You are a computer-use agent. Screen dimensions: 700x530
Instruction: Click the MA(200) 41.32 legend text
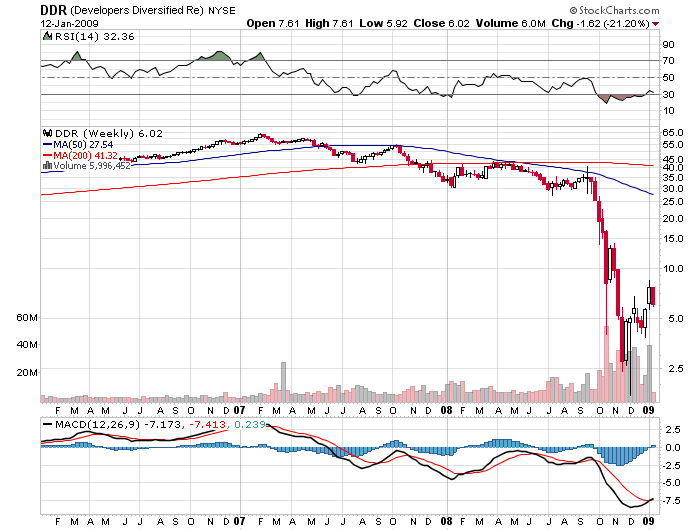[x=86, y=155]
